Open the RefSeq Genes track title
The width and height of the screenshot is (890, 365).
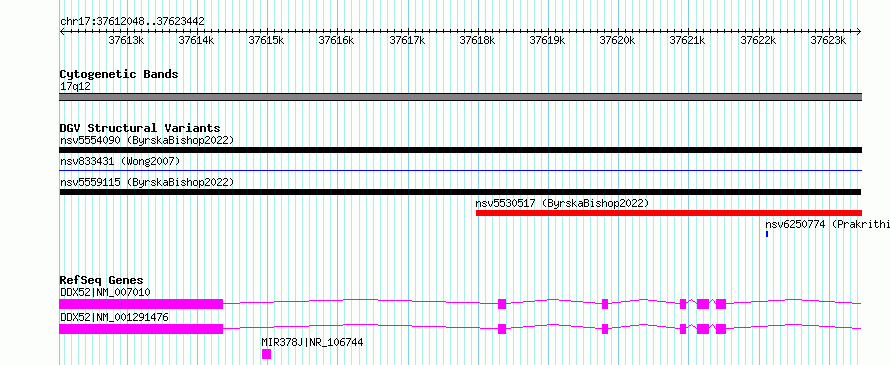coord(102,280)
